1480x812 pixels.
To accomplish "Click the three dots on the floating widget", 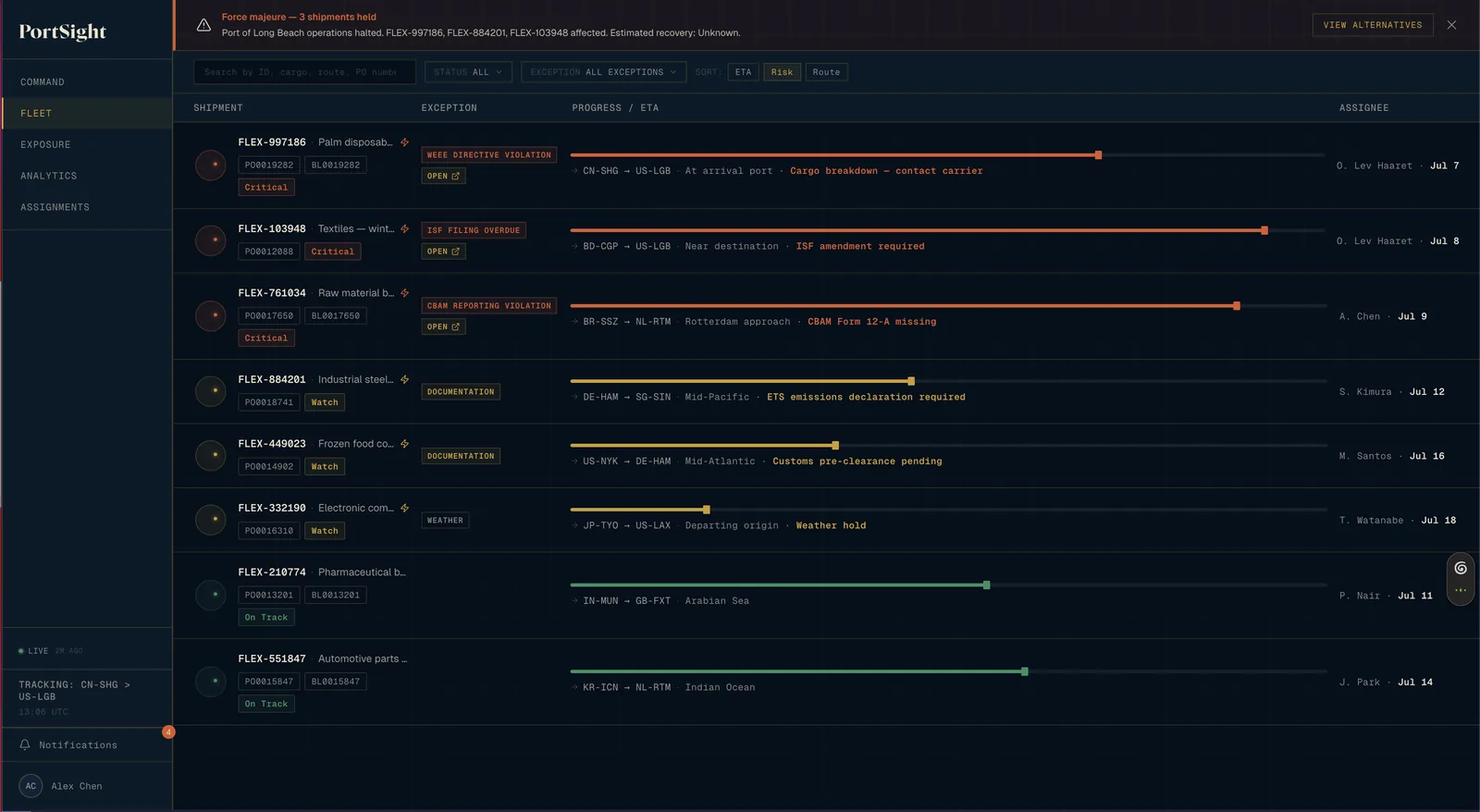I will (x=1461, y=590).
